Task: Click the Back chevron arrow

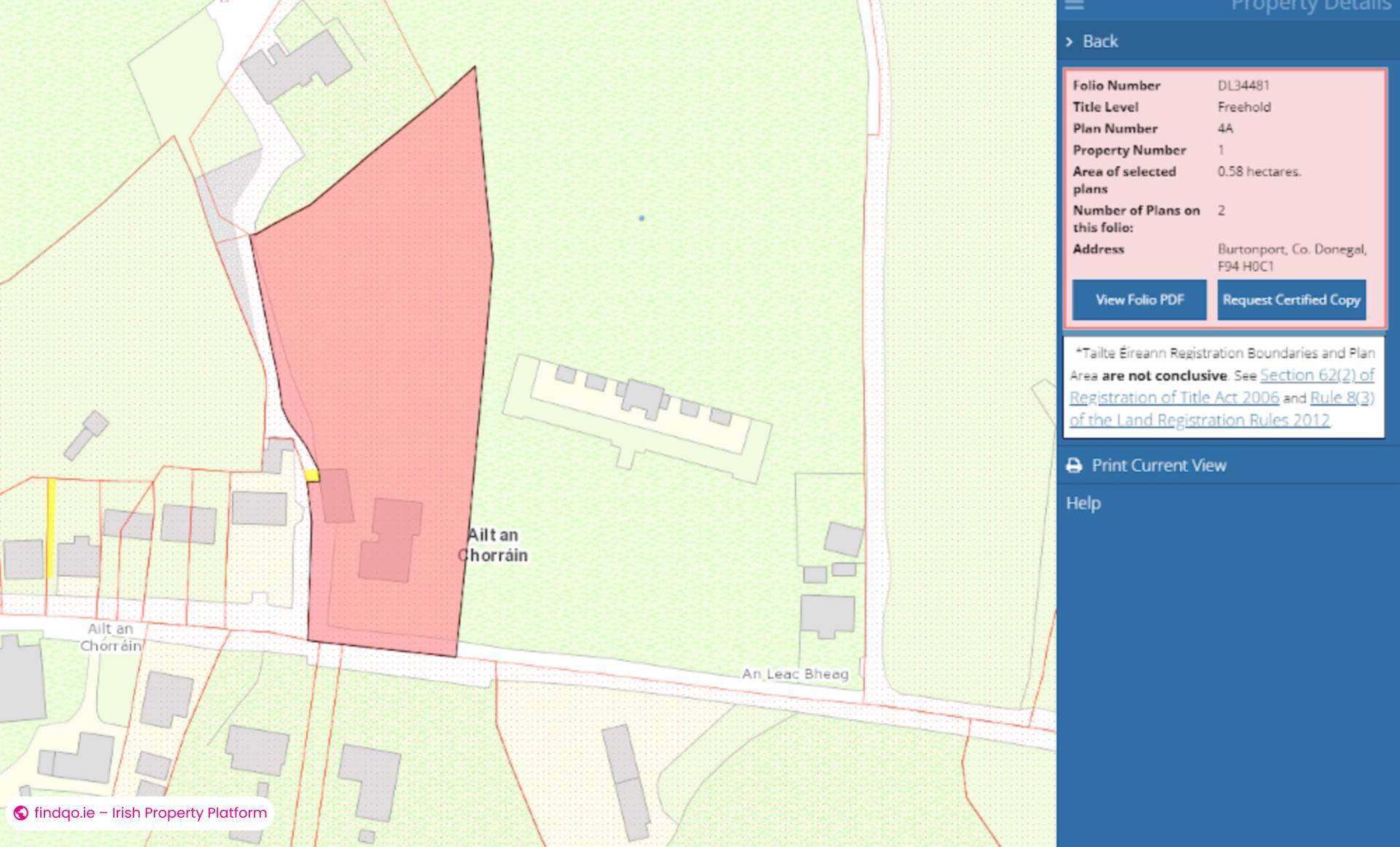Action: coord(1069,42)
